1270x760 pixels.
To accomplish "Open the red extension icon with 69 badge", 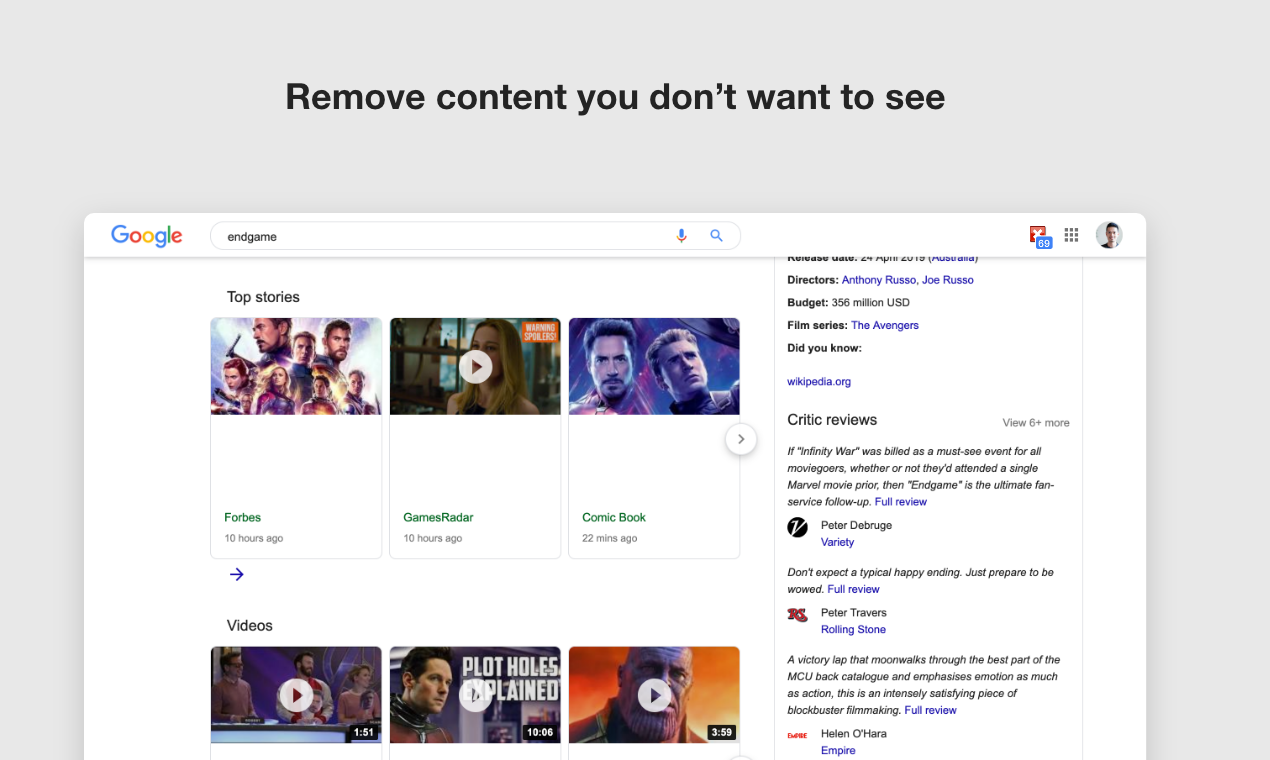I will click(1040, 237).
